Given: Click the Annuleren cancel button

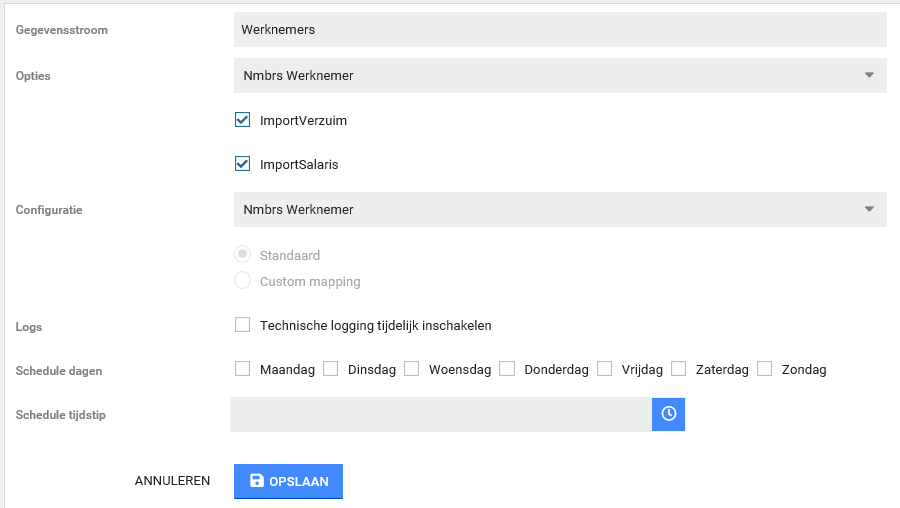Looking at the screenshot, I should pyautogui.click(x=172, y=481).
